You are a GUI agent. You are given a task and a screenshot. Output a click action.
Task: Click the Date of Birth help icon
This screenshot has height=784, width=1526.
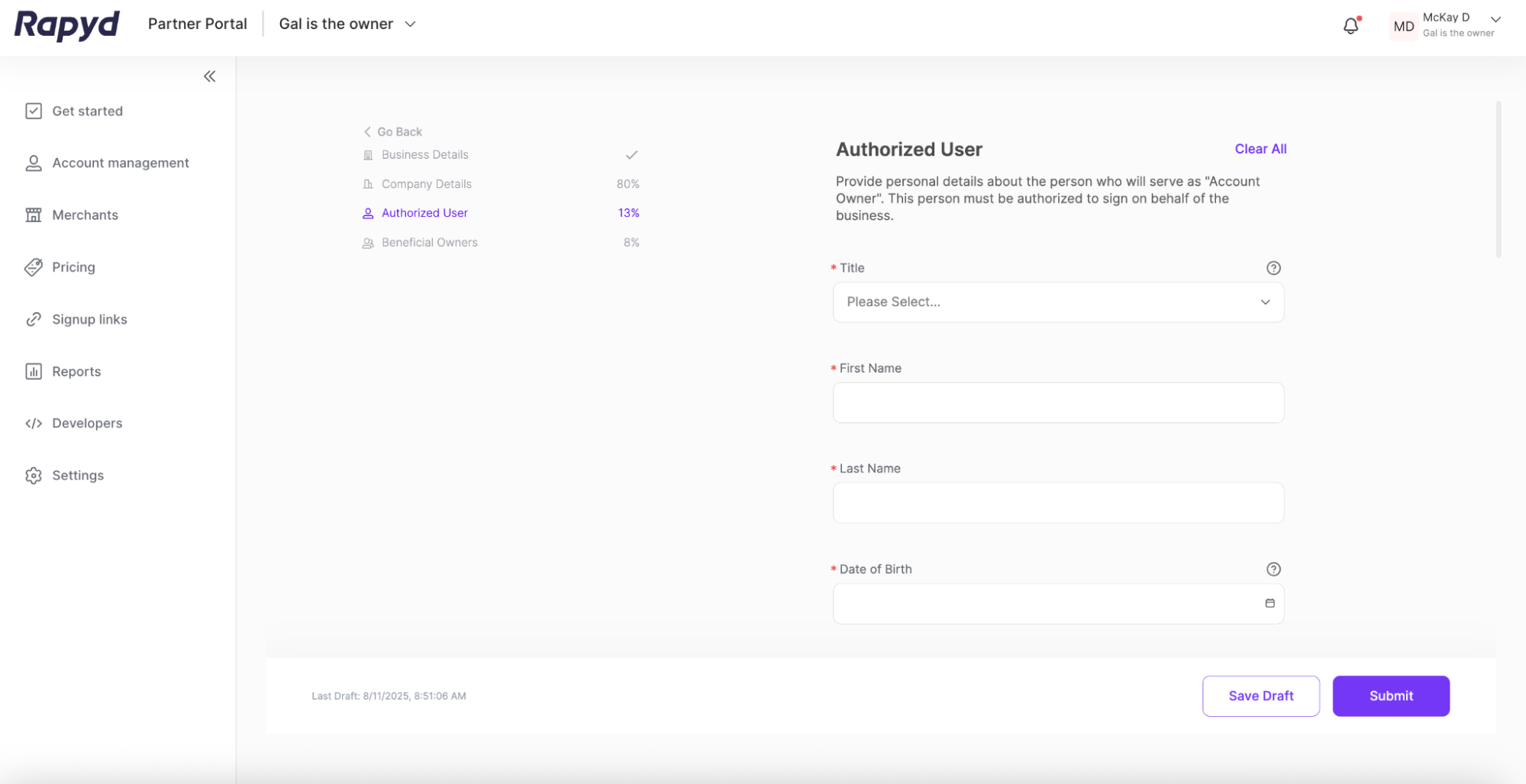pos(1273,569)
